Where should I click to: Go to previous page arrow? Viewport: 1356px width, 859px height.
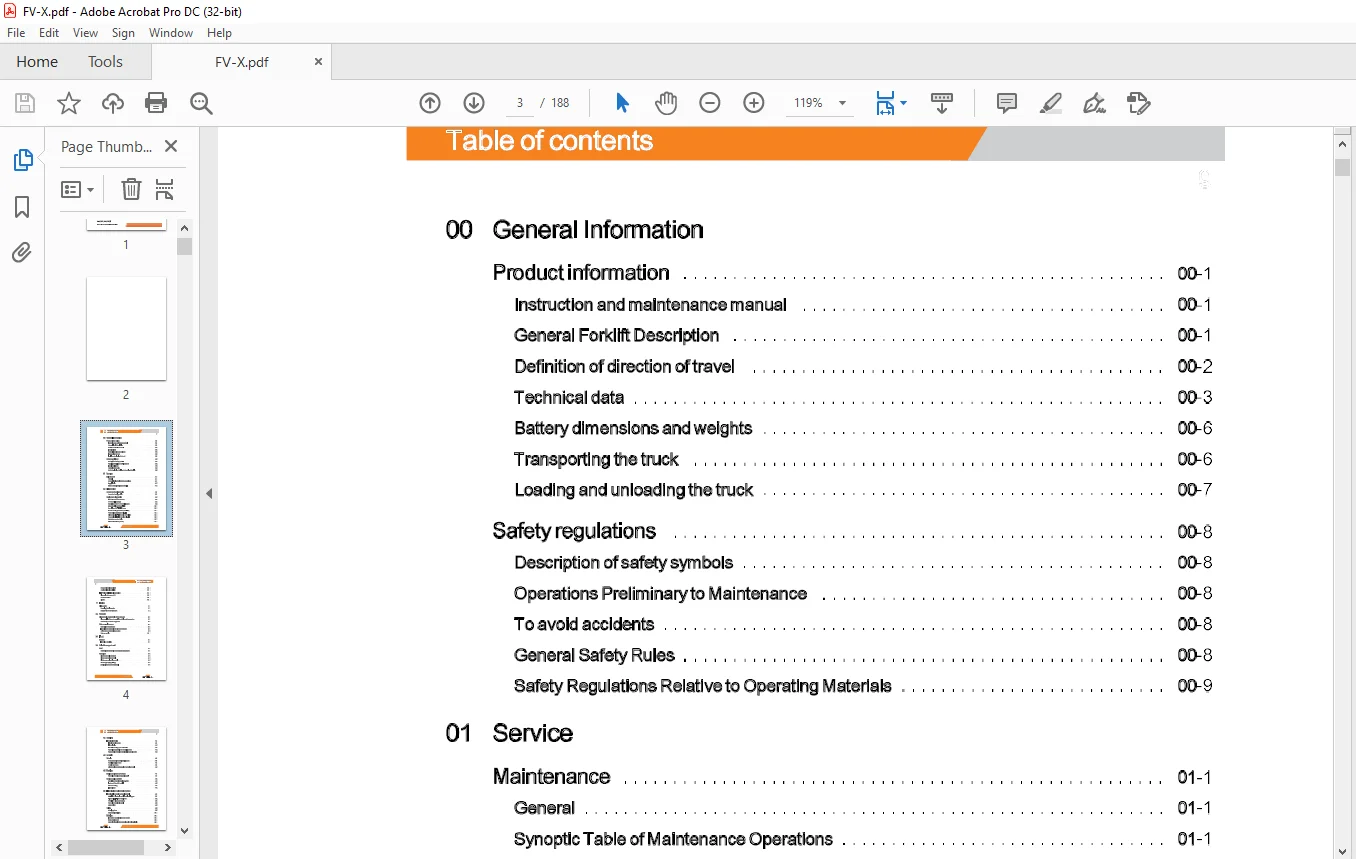click(430, 103)
